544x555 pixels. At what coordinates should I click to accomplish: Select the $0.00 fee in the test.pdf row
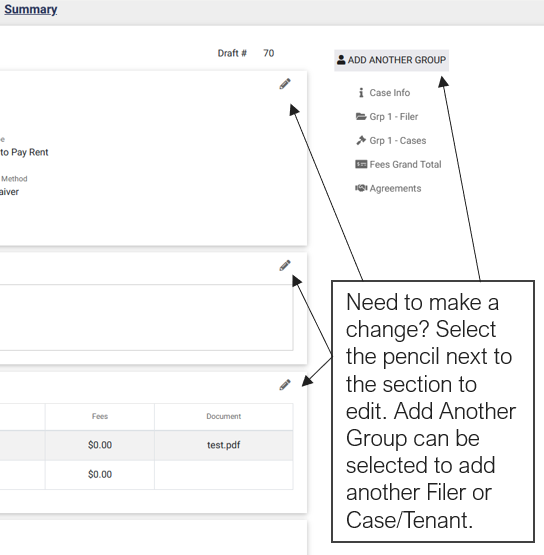click(100, 445)
